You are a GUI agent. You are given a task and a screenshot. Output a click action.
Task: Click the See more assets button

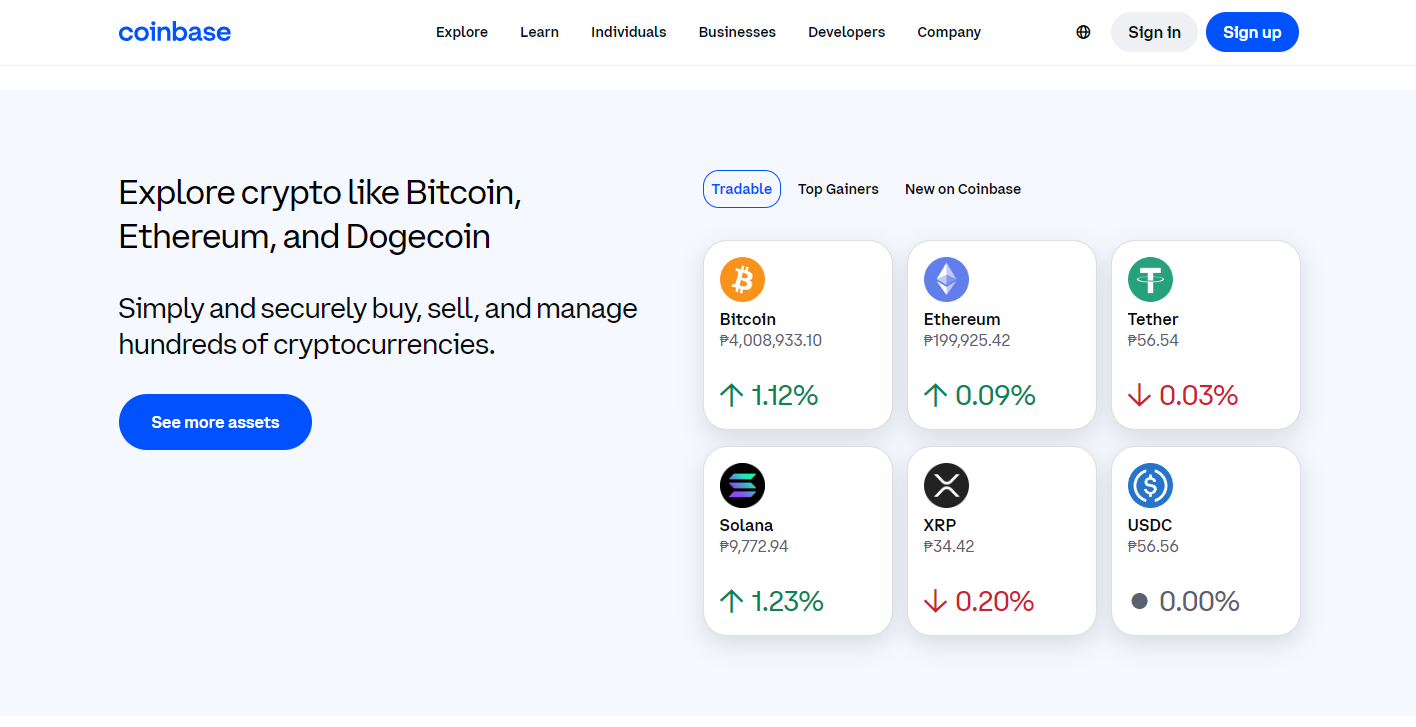tap(215, 422)
